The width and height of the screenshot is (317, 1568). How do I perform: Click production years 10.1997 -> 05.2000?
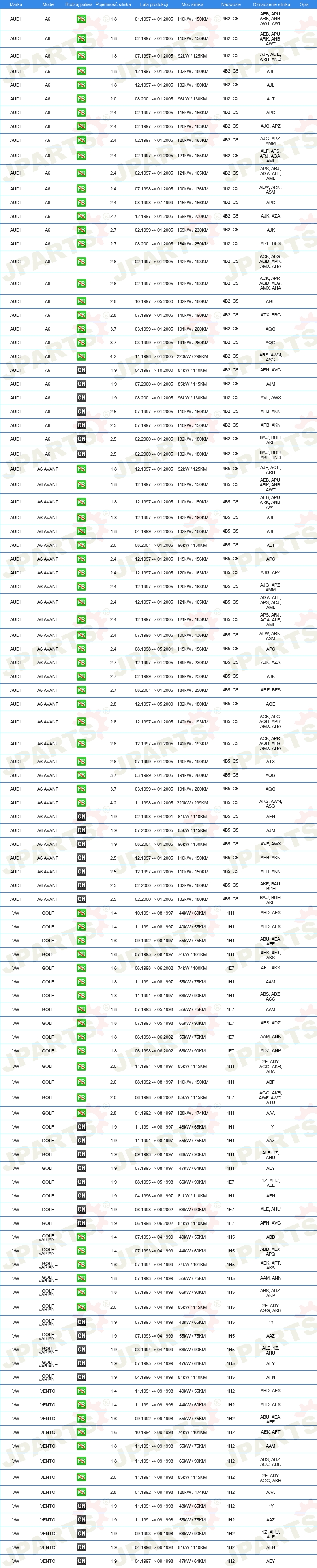coord(154,301)
